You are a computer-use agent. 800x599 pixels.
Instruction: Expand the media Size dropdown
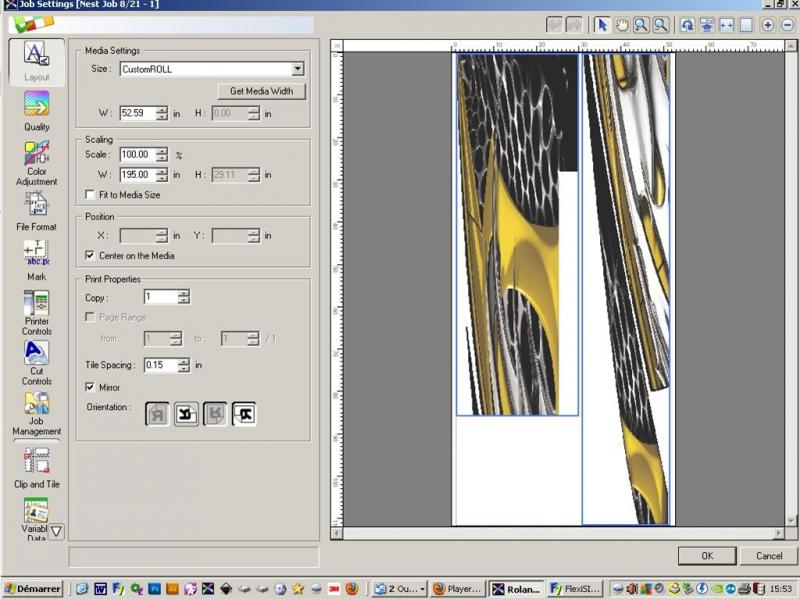click(297, 69)
